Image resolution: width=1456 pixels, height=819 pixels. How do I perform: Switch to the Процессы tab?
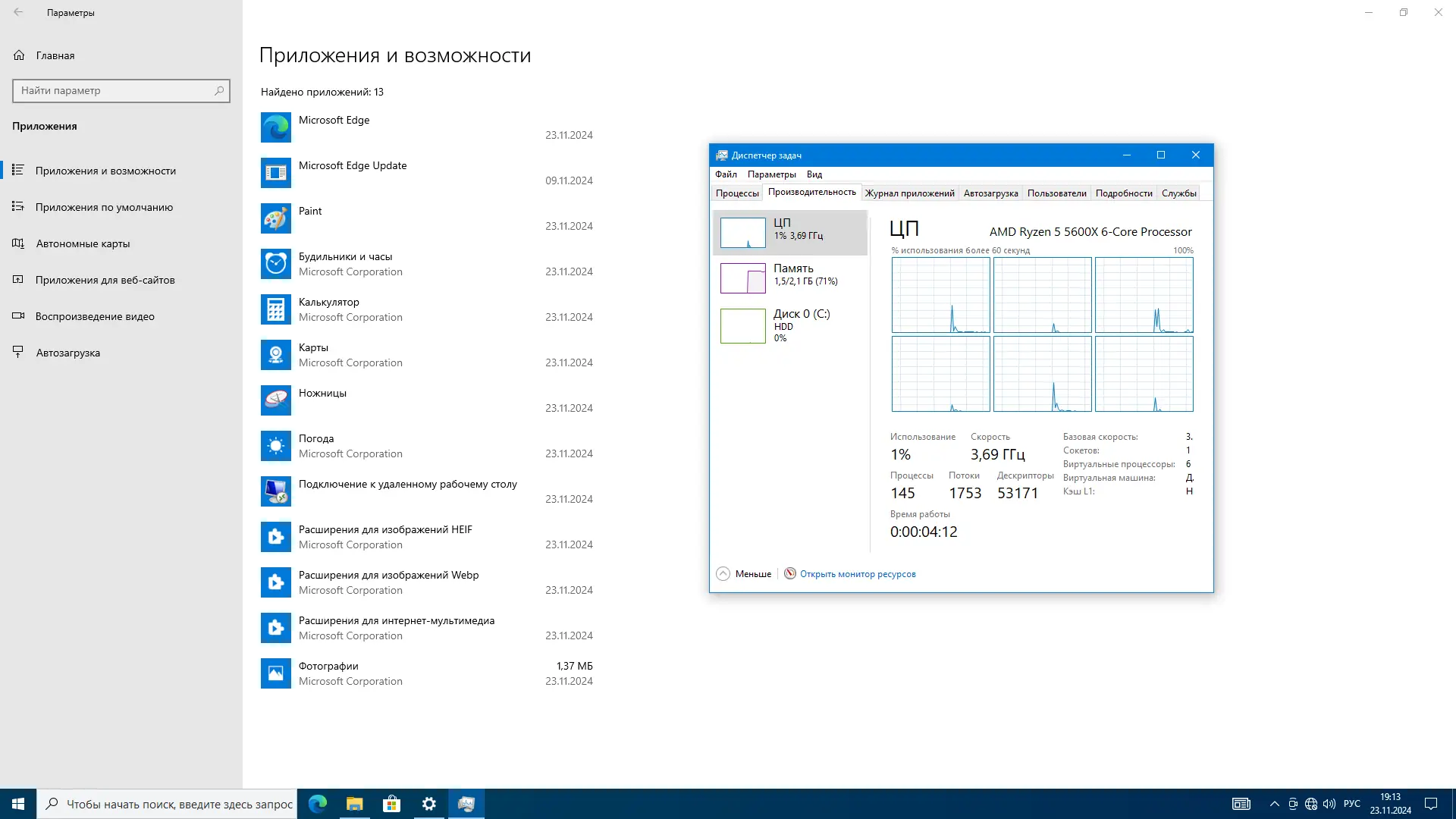(736, 193)
